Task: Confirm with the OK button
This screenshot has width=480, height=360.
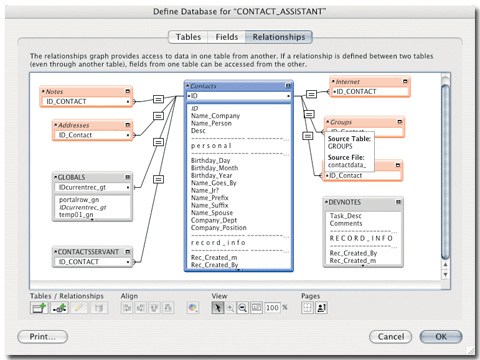Action: [441, 337]
